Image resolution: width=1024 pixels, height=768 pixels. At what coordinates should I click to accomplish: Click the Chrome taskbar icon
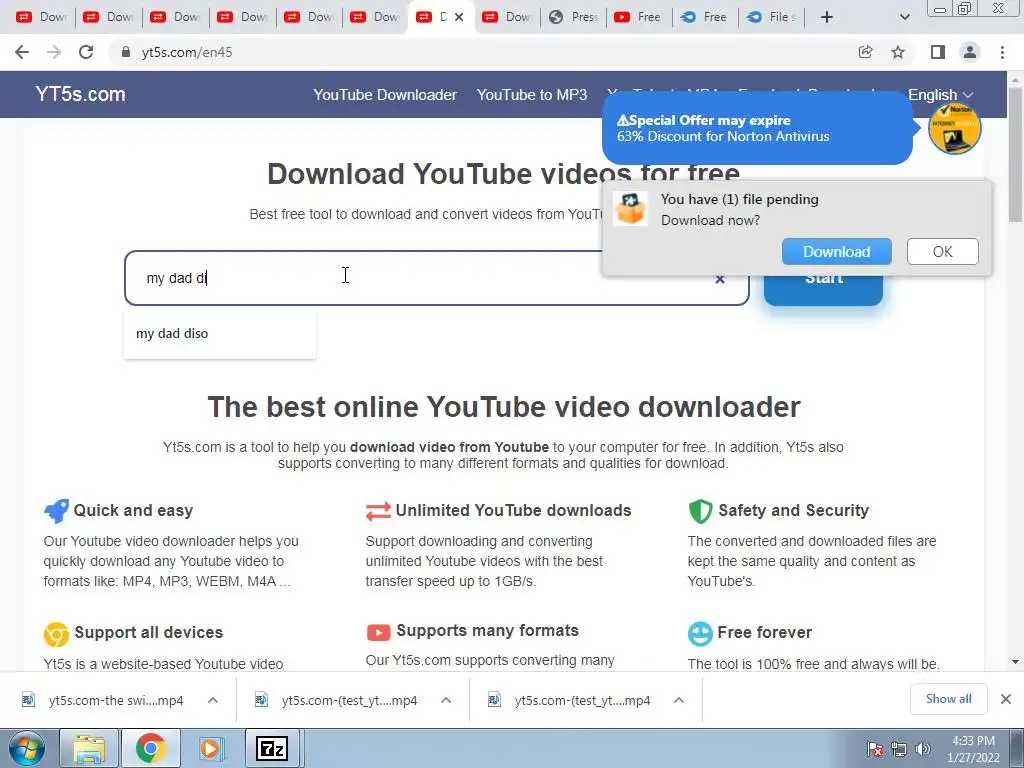[x=150, y=748]
